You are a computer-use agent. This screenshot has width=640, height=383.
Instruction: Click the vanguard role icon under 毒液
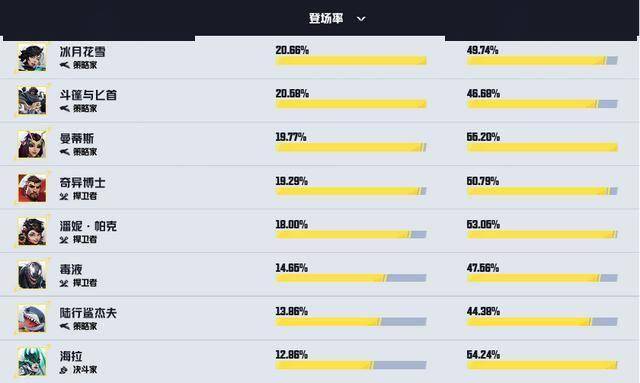click(x=64, y=283)
